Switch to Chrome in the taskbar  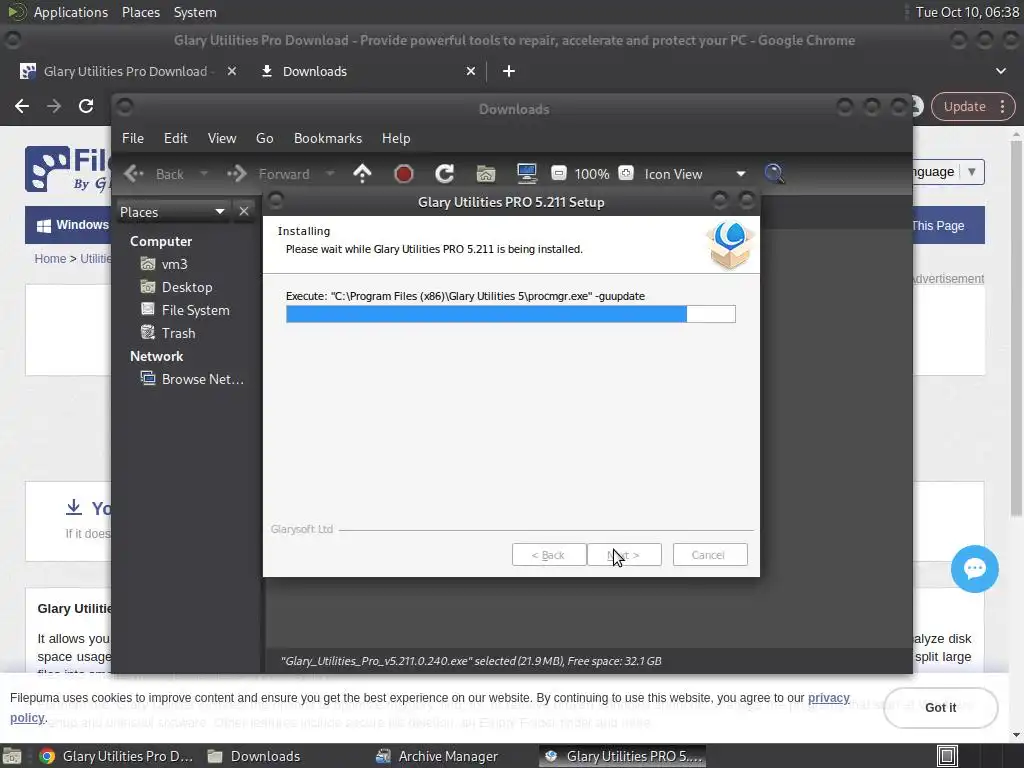[116, 756]
